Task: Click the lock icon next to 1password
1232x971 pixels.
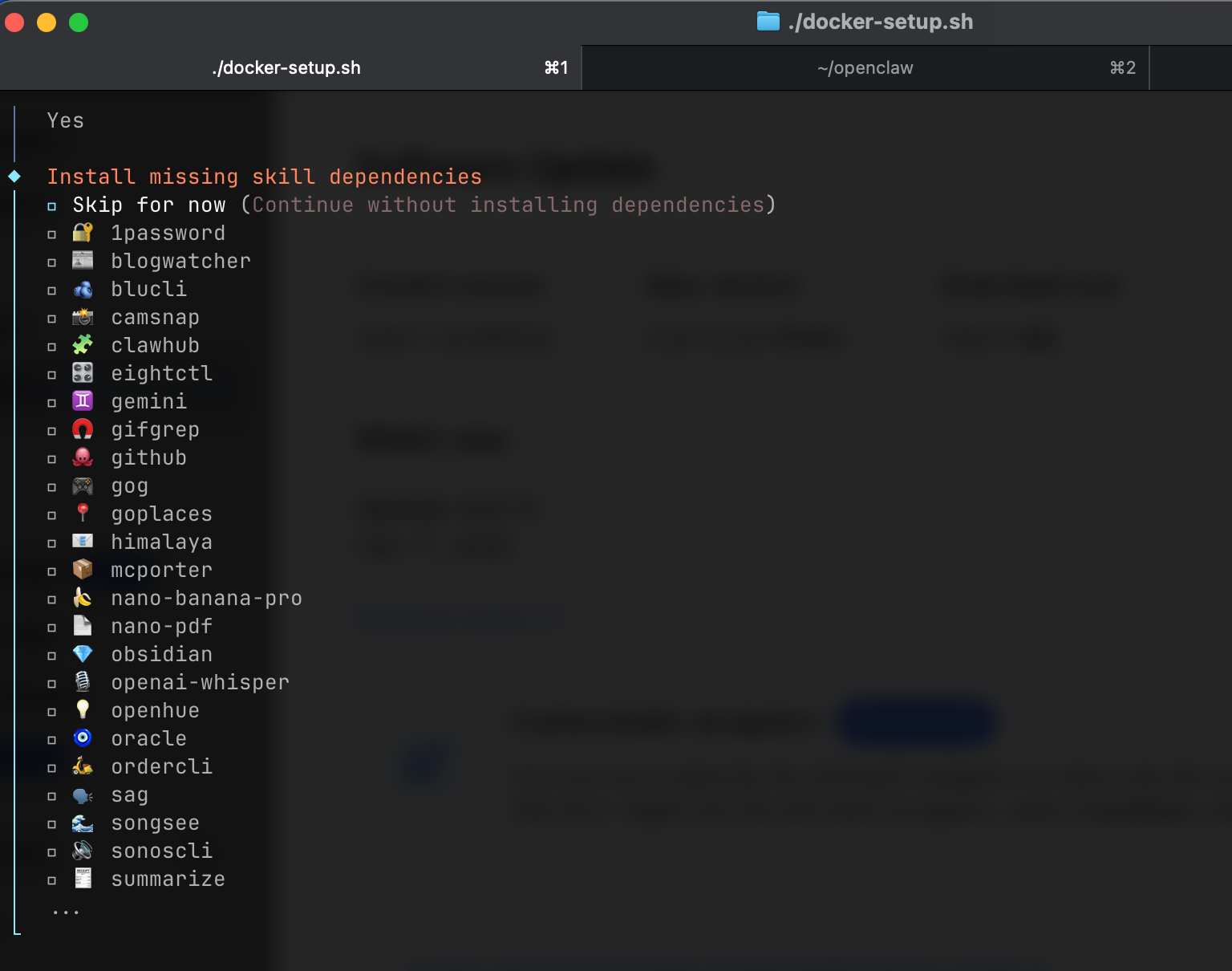Action: 83,233
